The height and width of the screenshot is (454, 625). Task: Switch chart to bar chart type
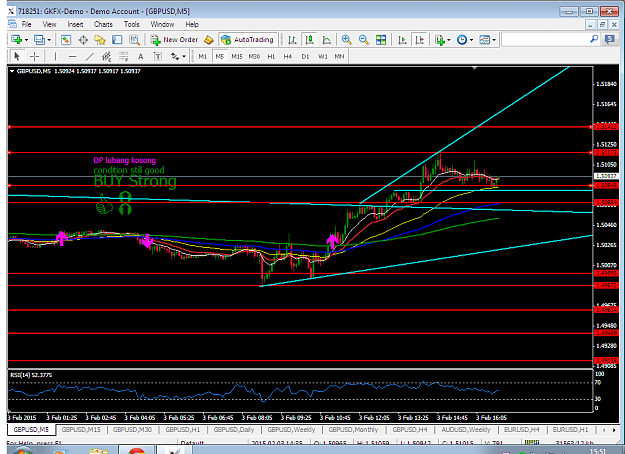(292, 40)
